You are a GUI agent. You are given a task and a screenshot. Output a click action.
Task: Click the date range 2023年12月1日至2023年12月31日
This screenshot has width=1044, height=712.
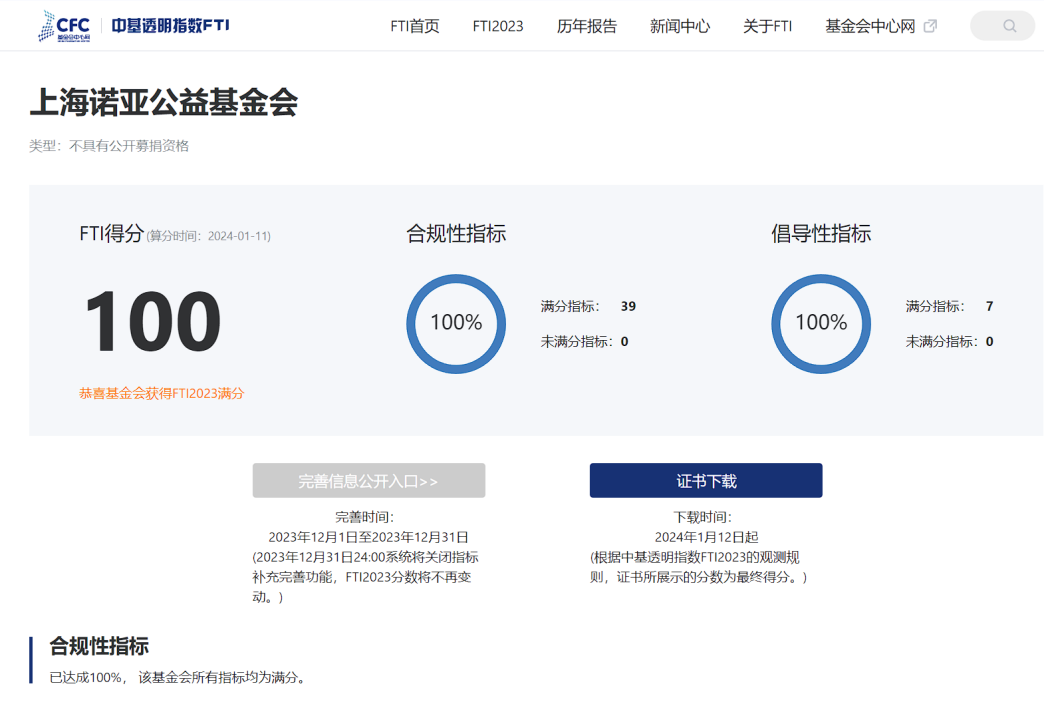pos(368,537)
